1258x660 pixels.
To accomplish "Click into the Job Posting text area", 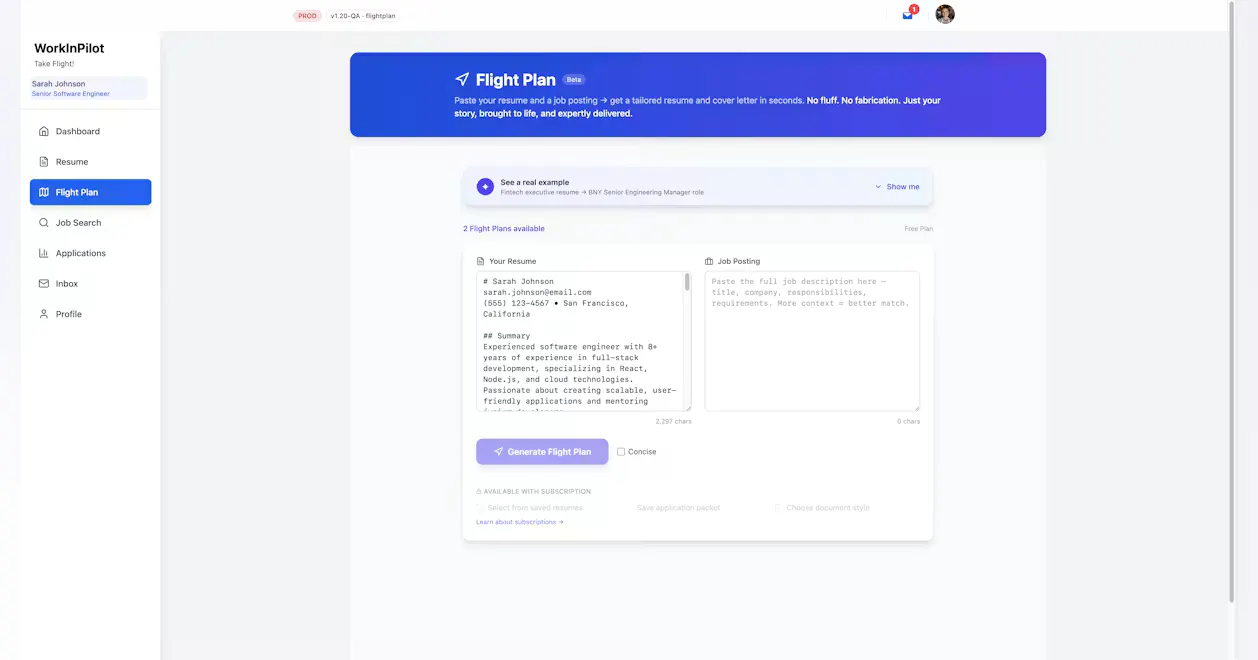I will point(812,341).
